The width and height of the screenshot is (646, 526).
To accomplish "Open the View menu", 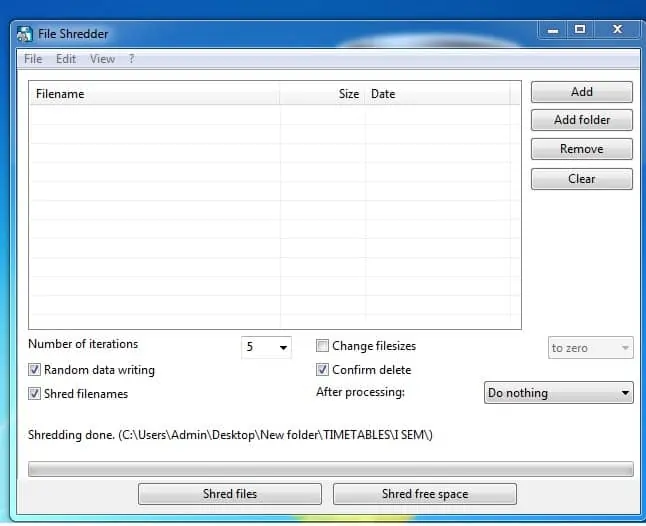I will point(102,59).
